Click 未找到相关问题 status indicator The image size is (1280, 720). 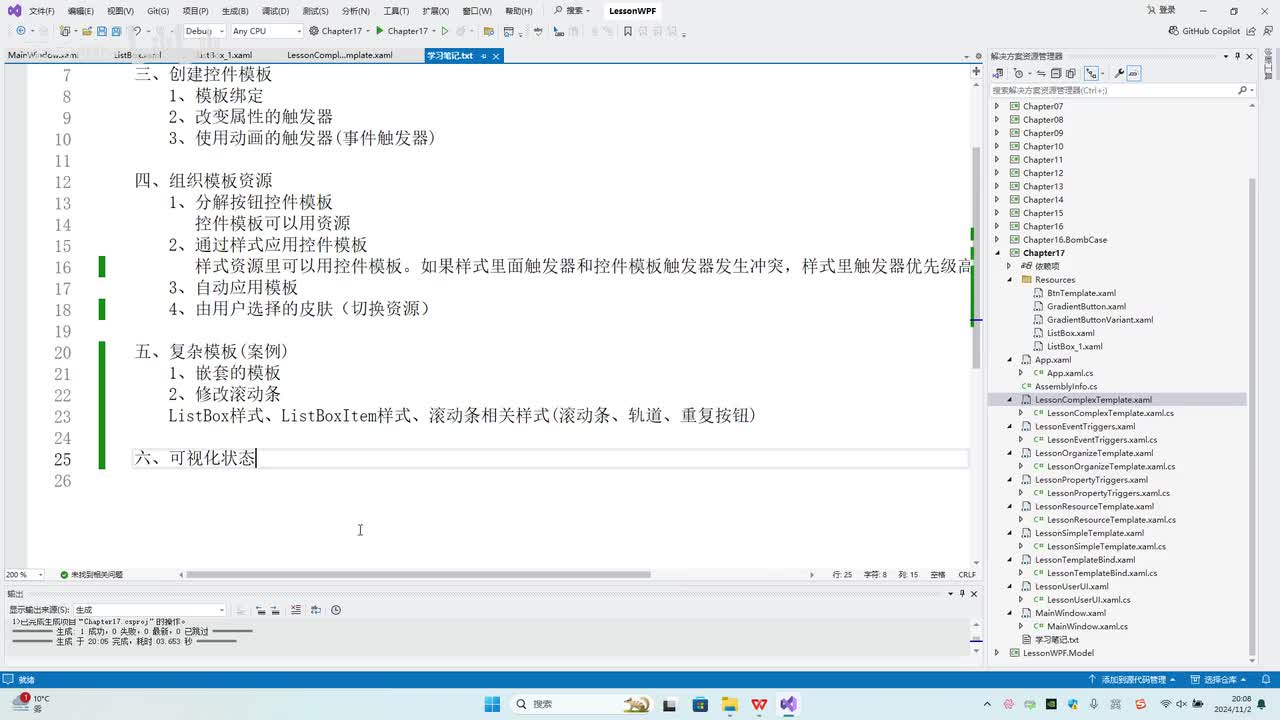tap(92, 575)
